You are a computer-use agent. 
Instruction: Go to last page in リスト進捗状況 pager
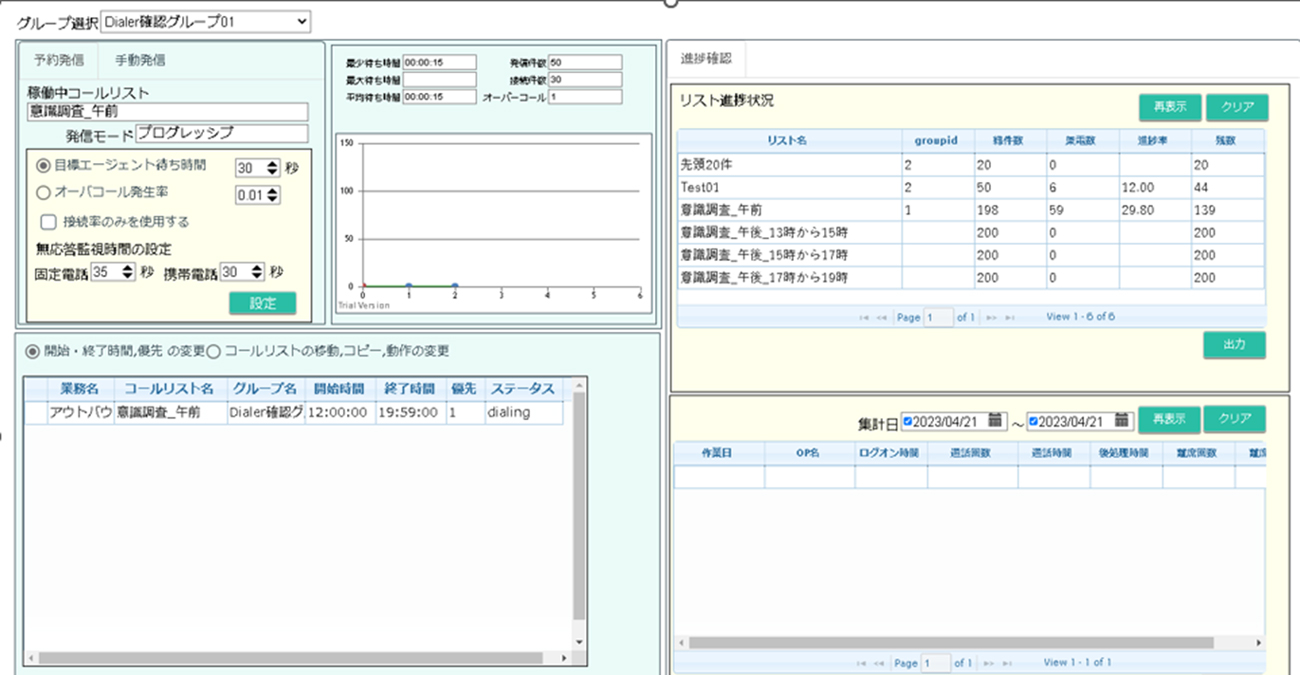[x=1010, y=317]
